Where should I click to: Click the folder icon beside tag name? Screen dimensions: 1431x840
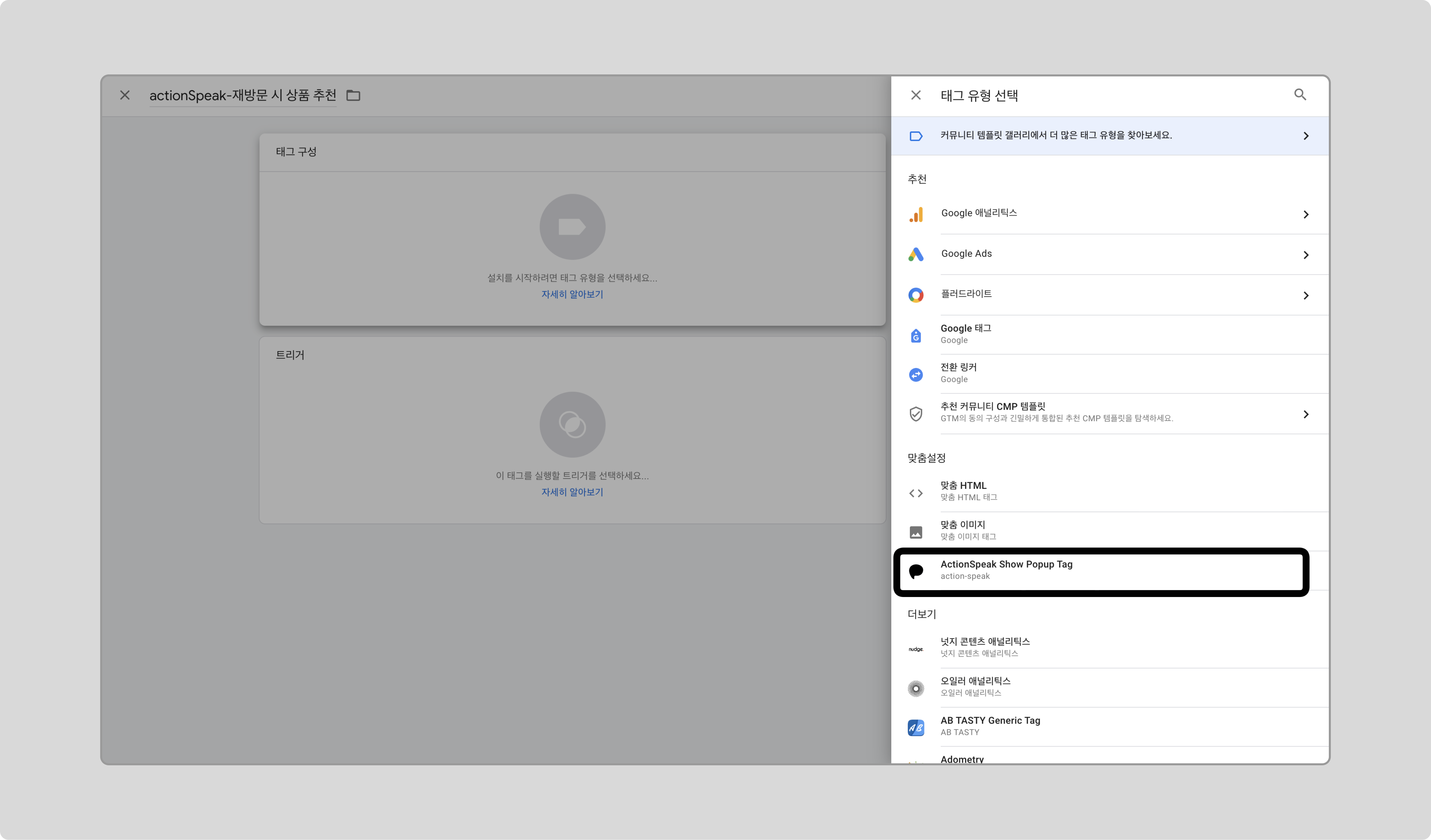click(353, 95)
